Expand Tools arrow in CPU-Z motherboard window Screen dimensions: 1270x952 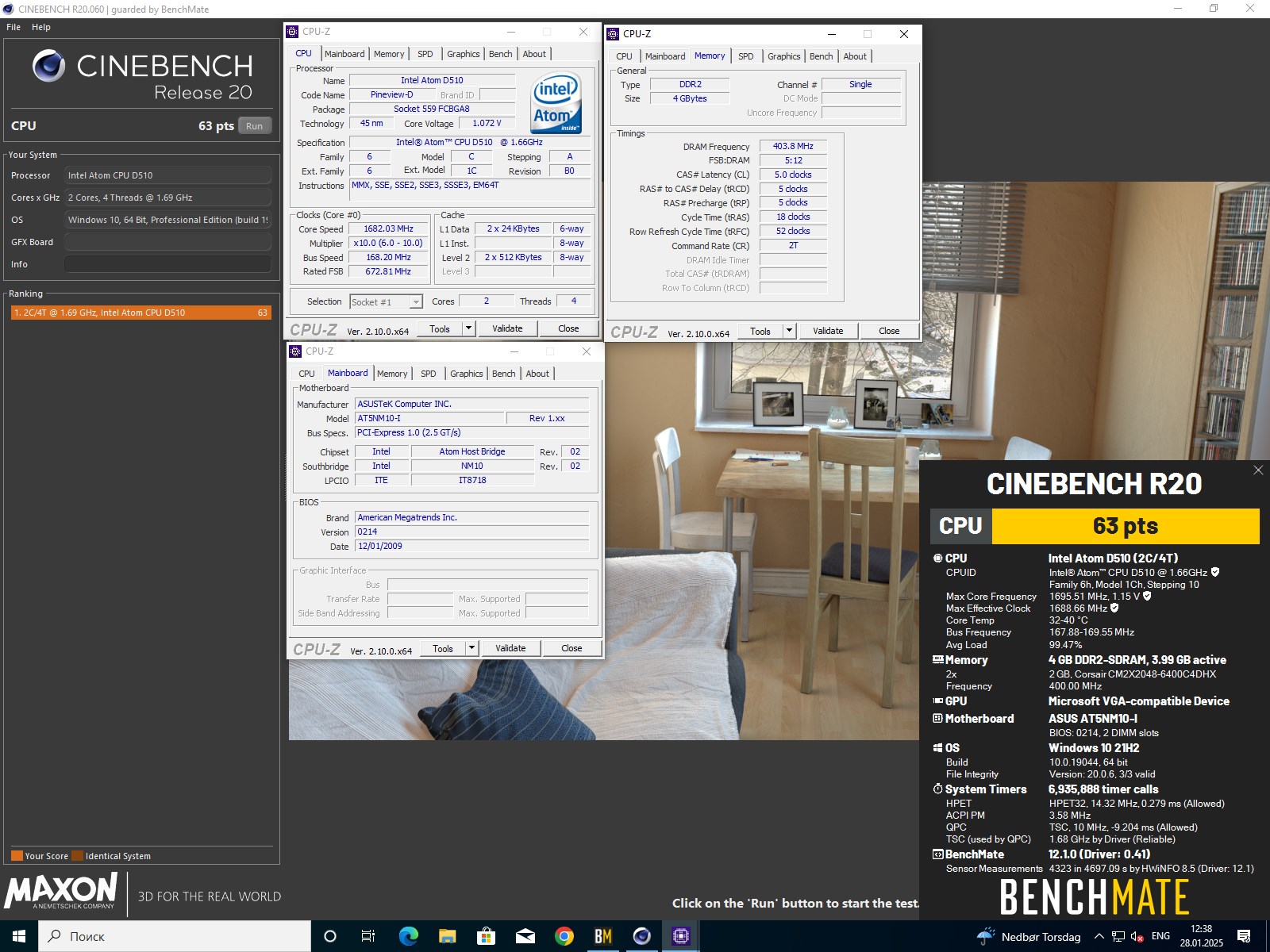(x=471, y=648)
